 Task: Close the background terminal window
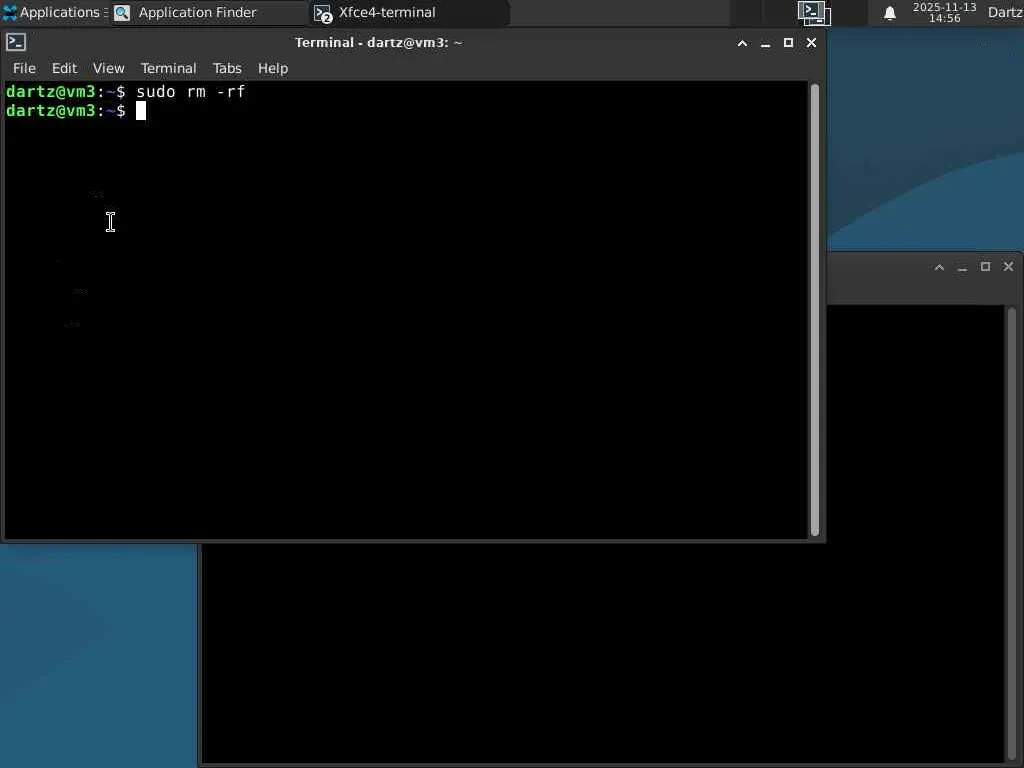(x=1008, y=267)
